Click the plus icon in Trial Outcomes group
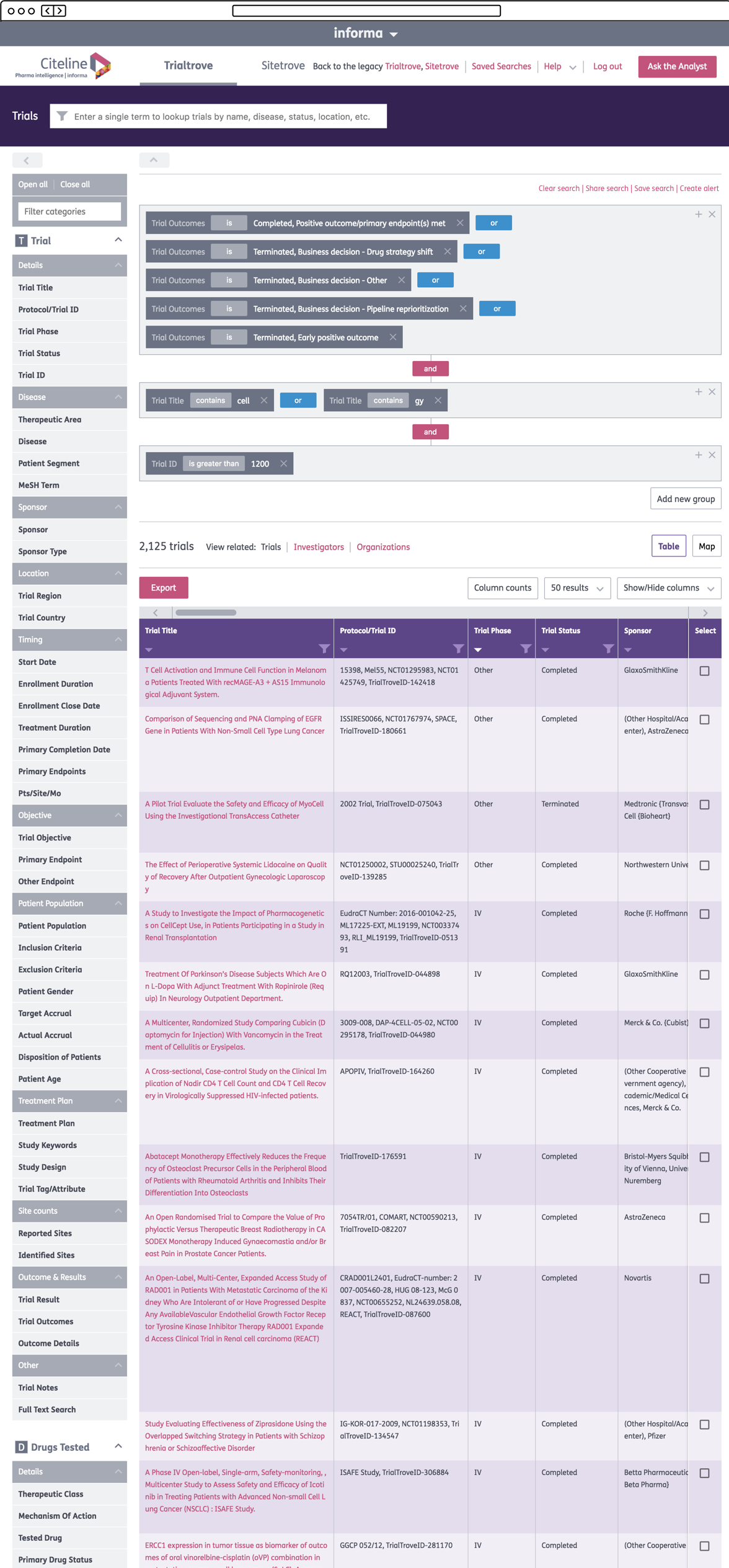The height and width of the screenshot is (1568, 729). coord(698,214)
